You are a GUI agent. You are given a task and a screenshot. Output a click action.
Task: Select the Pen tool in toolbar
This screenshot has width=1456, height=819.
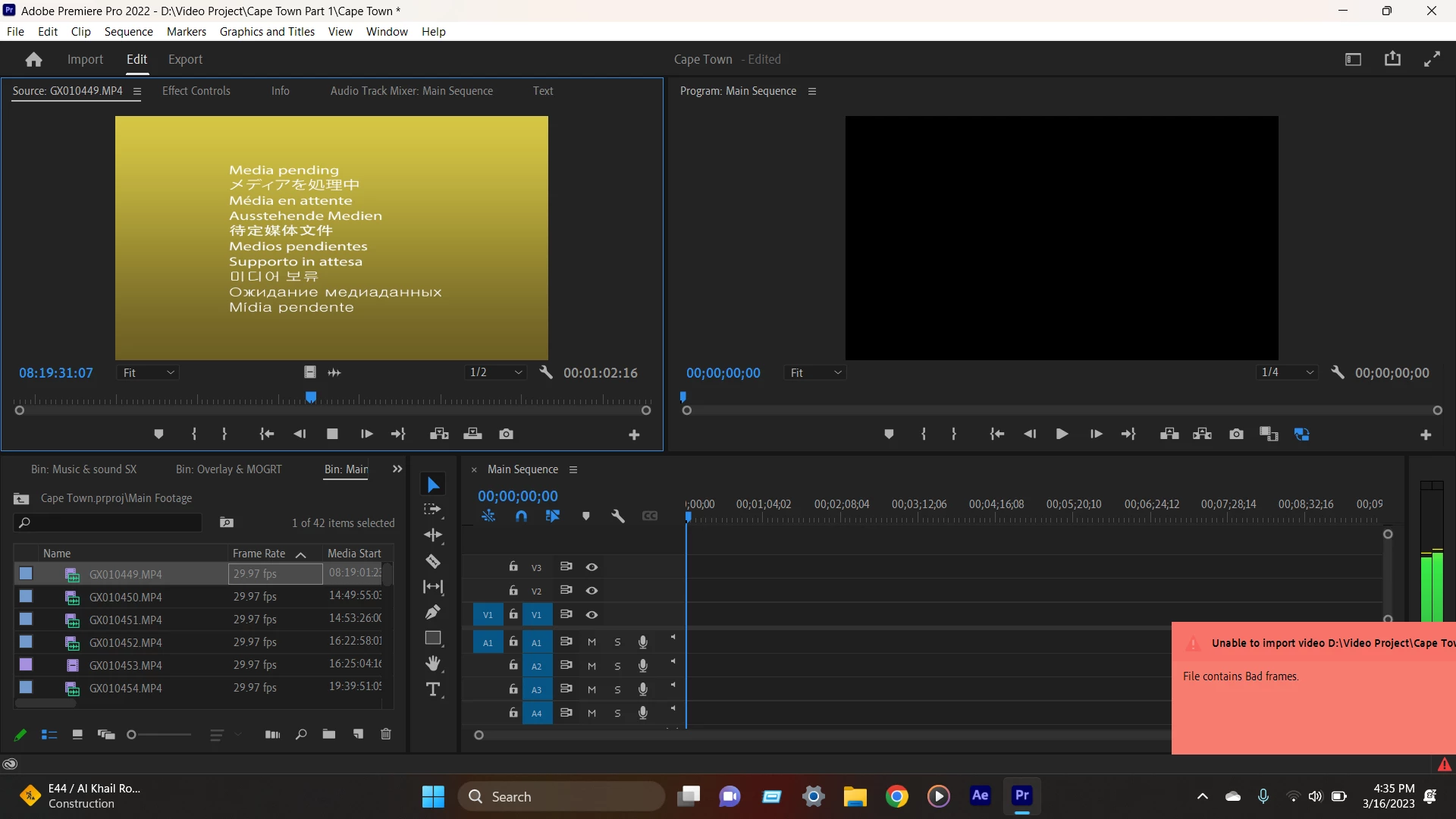point(433,612)
